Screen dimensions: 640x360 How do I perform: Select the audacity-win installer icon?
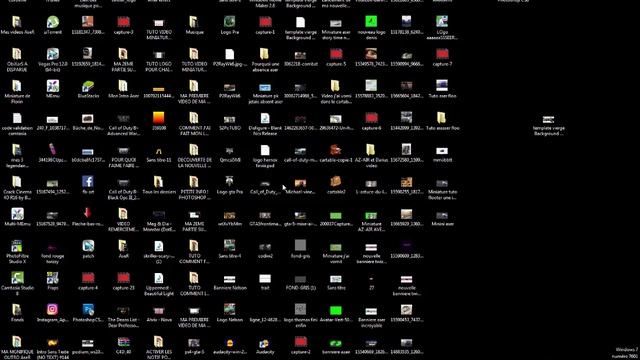(229, 343)
